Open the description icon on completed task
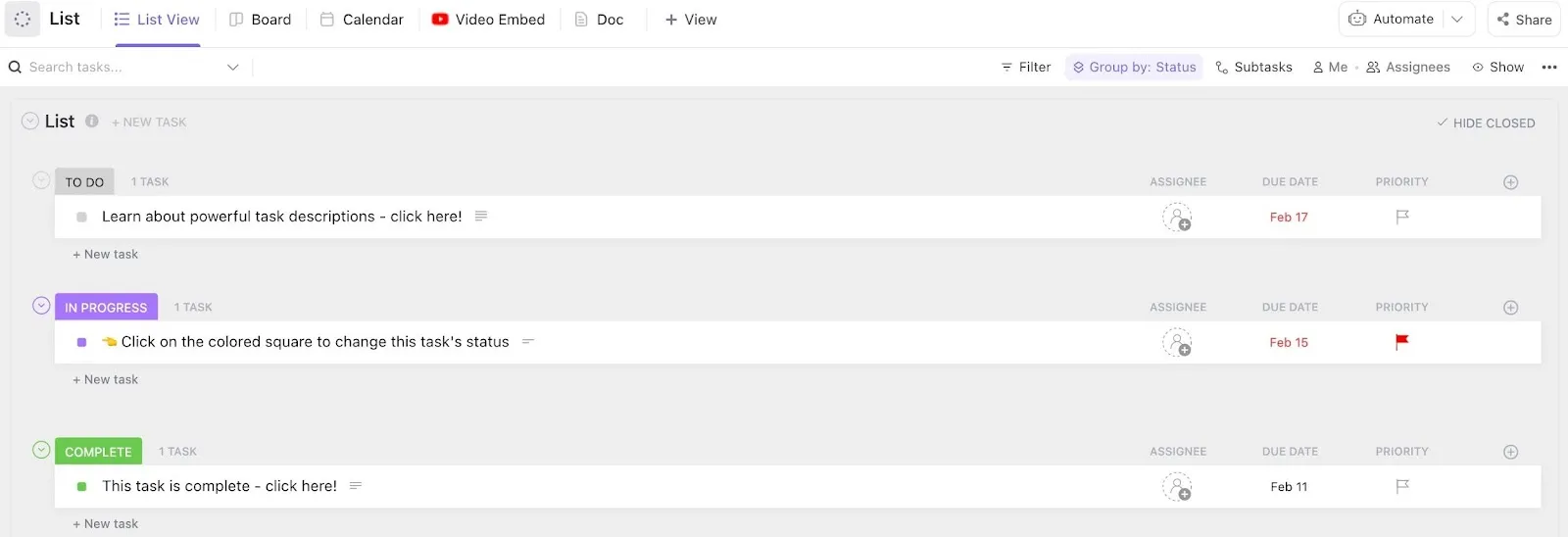The width and height of the screenshot is (1568, 537). (356, 486)
